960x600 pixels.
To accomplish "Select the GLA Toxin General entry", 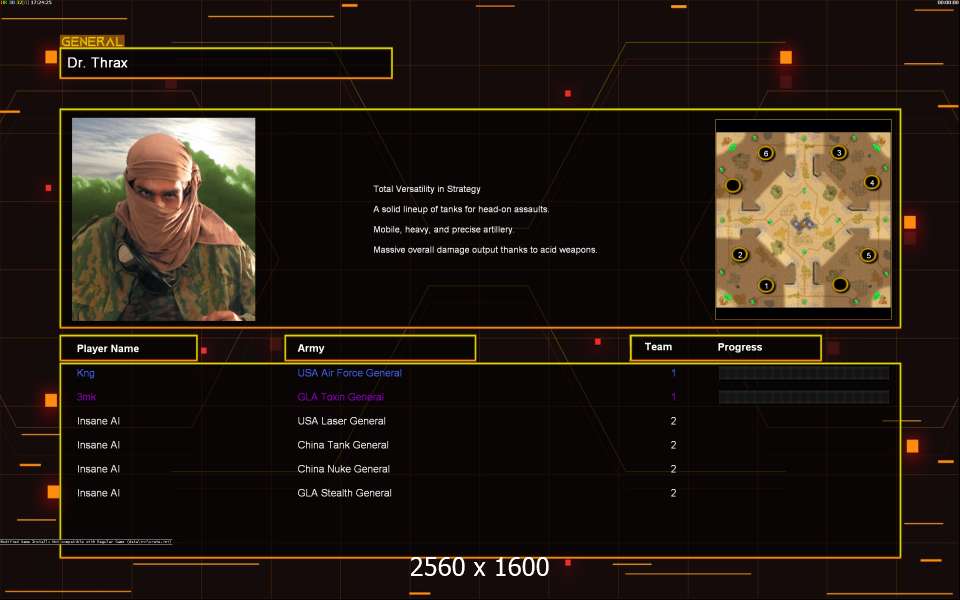I will (340, 397).
